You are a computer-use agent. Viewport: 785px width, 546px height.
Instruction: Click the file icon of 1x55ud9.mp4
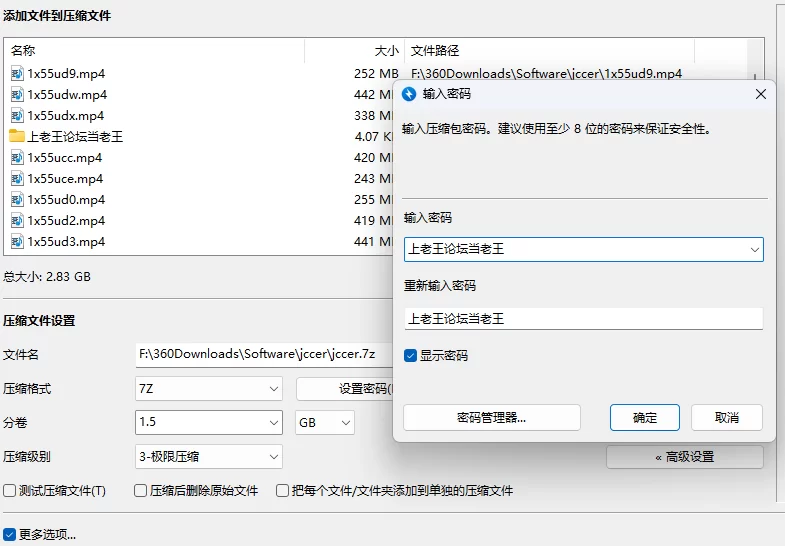17,74
